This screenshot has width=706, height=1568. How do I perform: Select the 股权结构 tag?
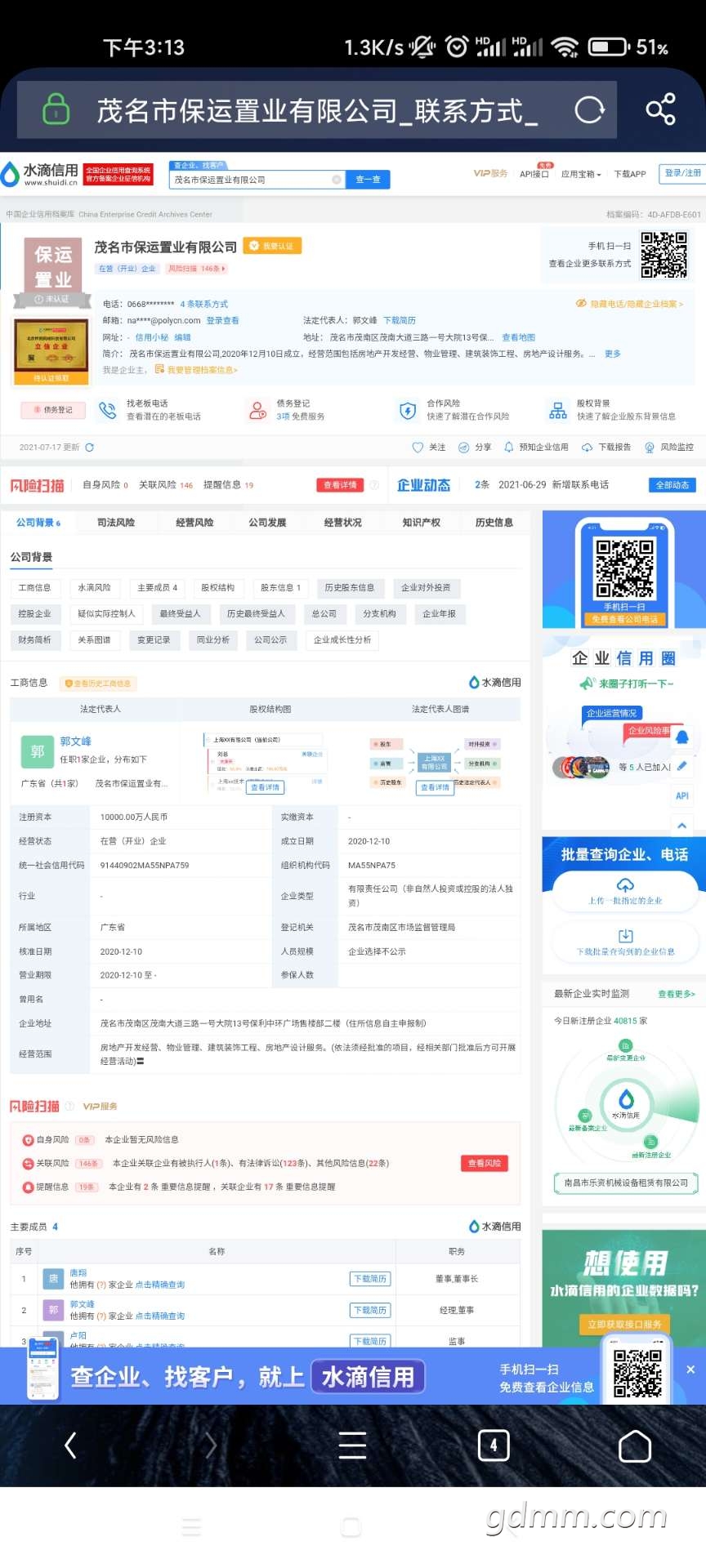217,588
